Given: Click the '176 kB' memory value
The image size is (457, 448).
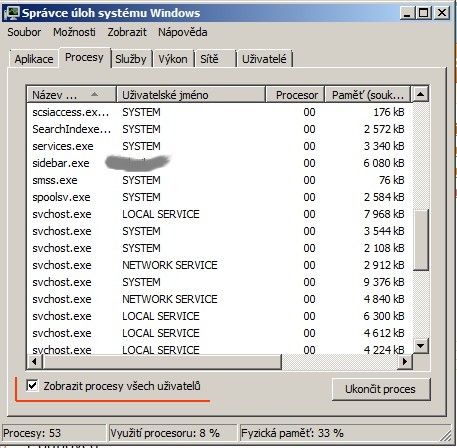Looking at the screenshot, I should pyautogui.click(x=389, y=112).
